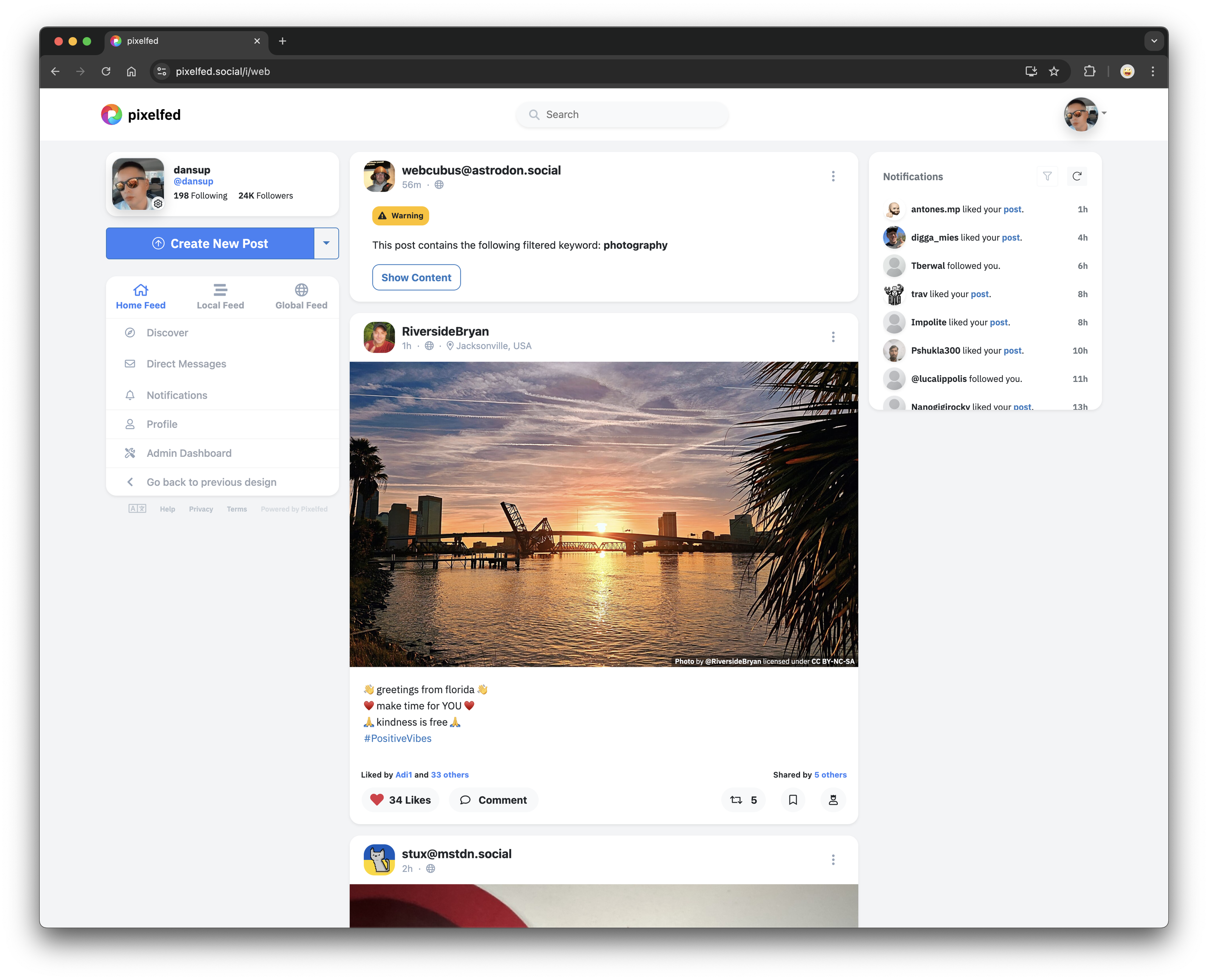Open Discover from the sidebar
1208x980 pixels.
click(167, 332)
